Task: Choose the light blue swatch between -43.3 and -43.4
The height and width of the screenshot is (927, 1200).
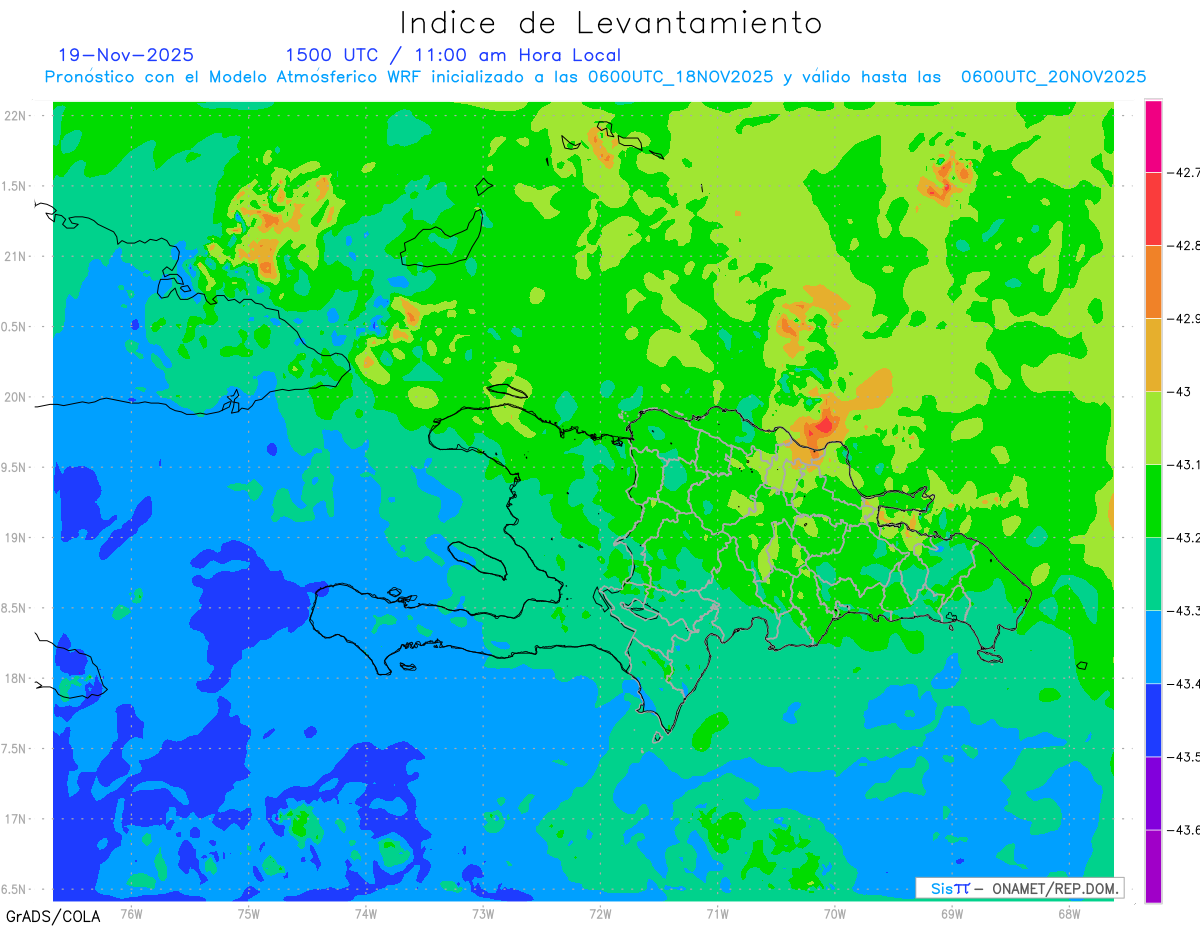Action: click(x=1153, y=646)
